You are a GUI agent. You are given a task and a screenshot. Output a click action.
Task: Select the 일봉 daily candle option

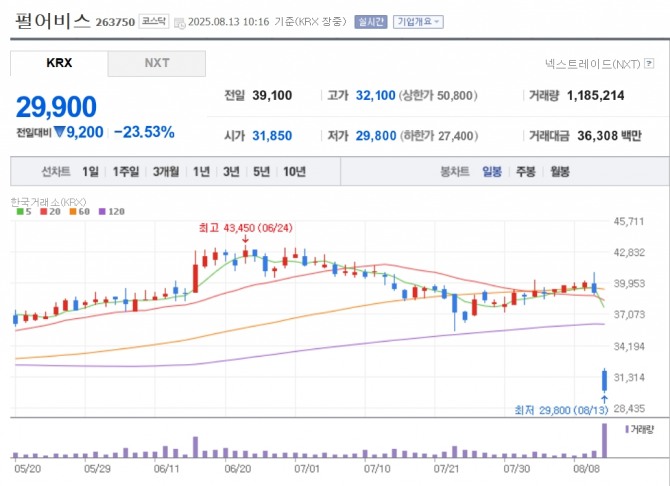click(x=491, y=172)
